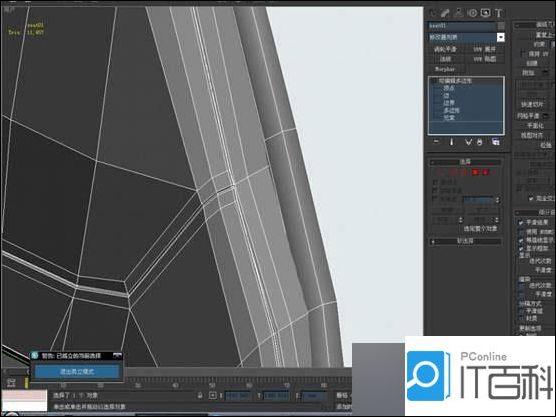This screenshot has width=556, height=417.
Task: Toggle the Pin Stack icon
Action: coord(436,142)
